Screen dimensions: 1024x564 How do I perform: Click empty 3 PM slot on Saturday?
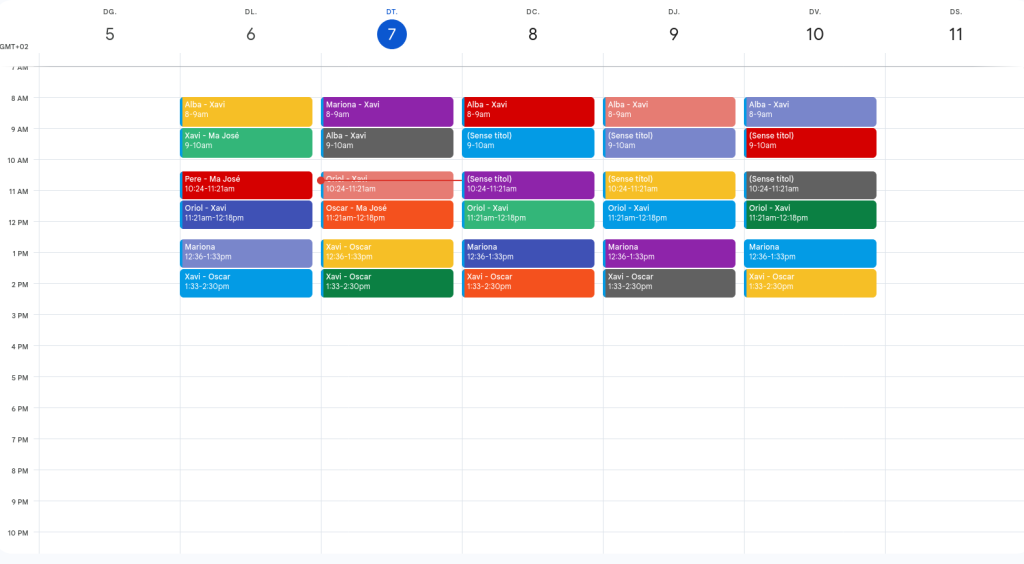coord(954,330)
